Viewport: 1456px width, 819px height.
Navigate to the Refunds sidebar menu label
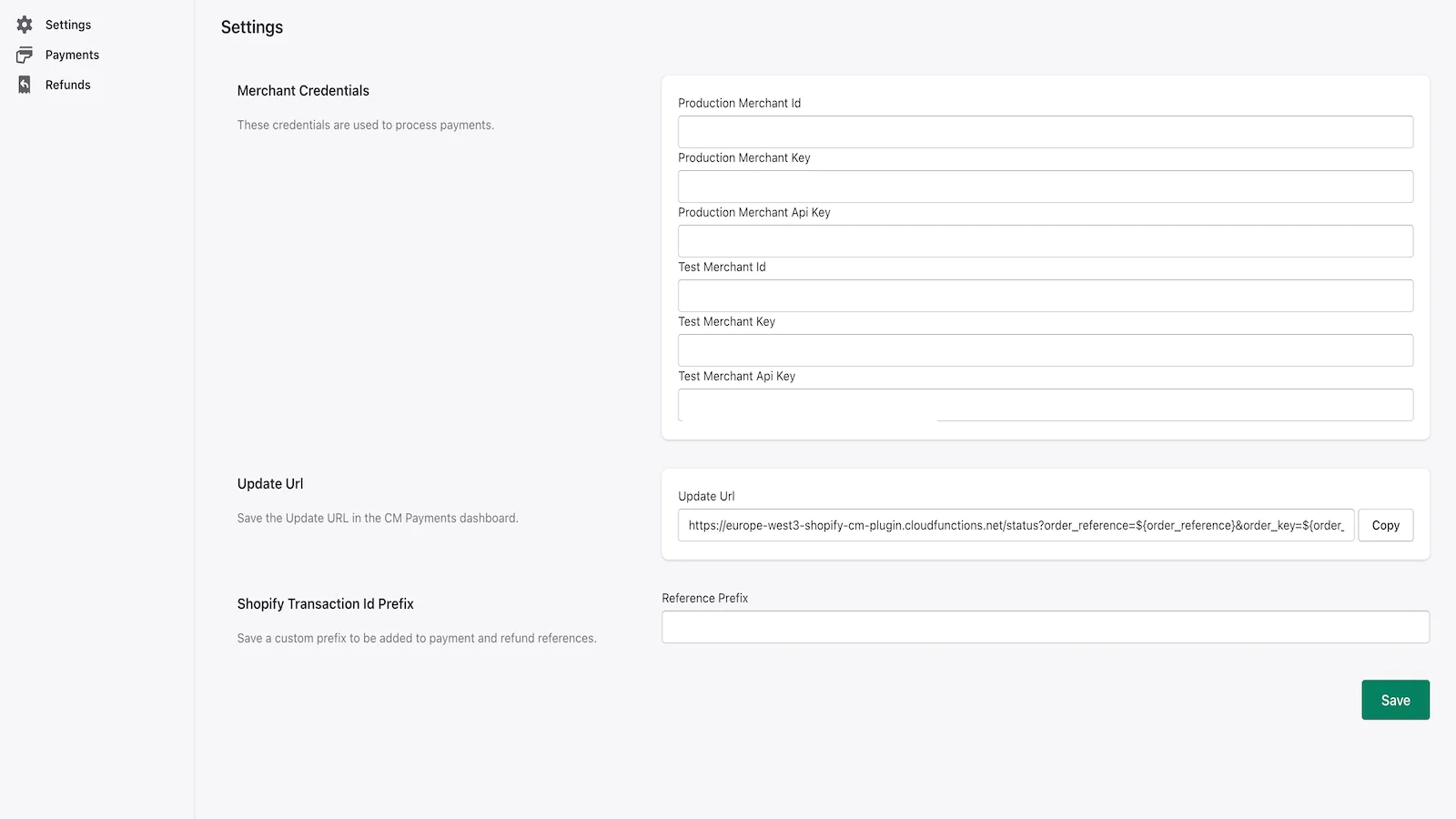[68, 85]
